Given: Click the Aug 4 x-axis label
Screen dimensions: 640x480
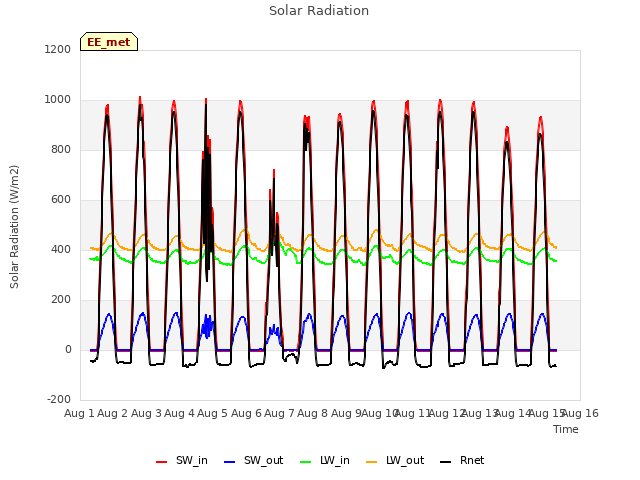Looking at the screenshot, I should point(179,413).
